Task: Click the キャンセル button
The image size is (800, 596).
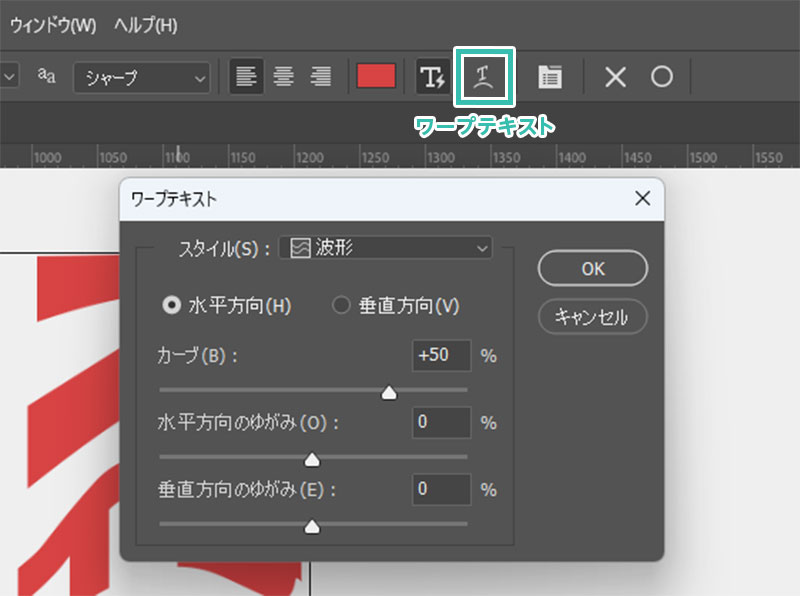Action: 593,317
